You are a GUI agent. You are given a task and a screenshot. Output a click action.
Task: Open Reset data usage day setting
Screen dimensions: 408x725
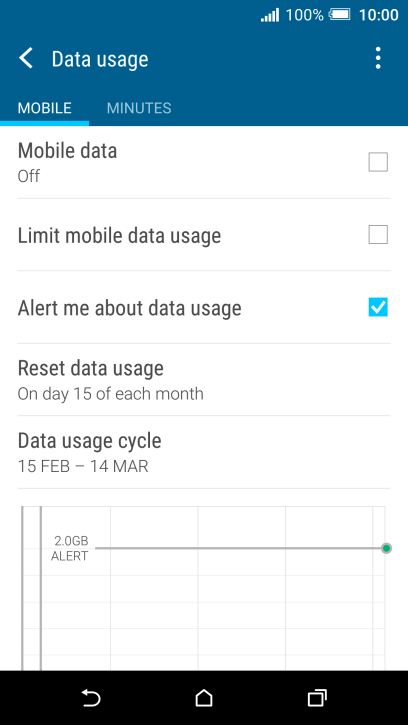pos(204,380)
